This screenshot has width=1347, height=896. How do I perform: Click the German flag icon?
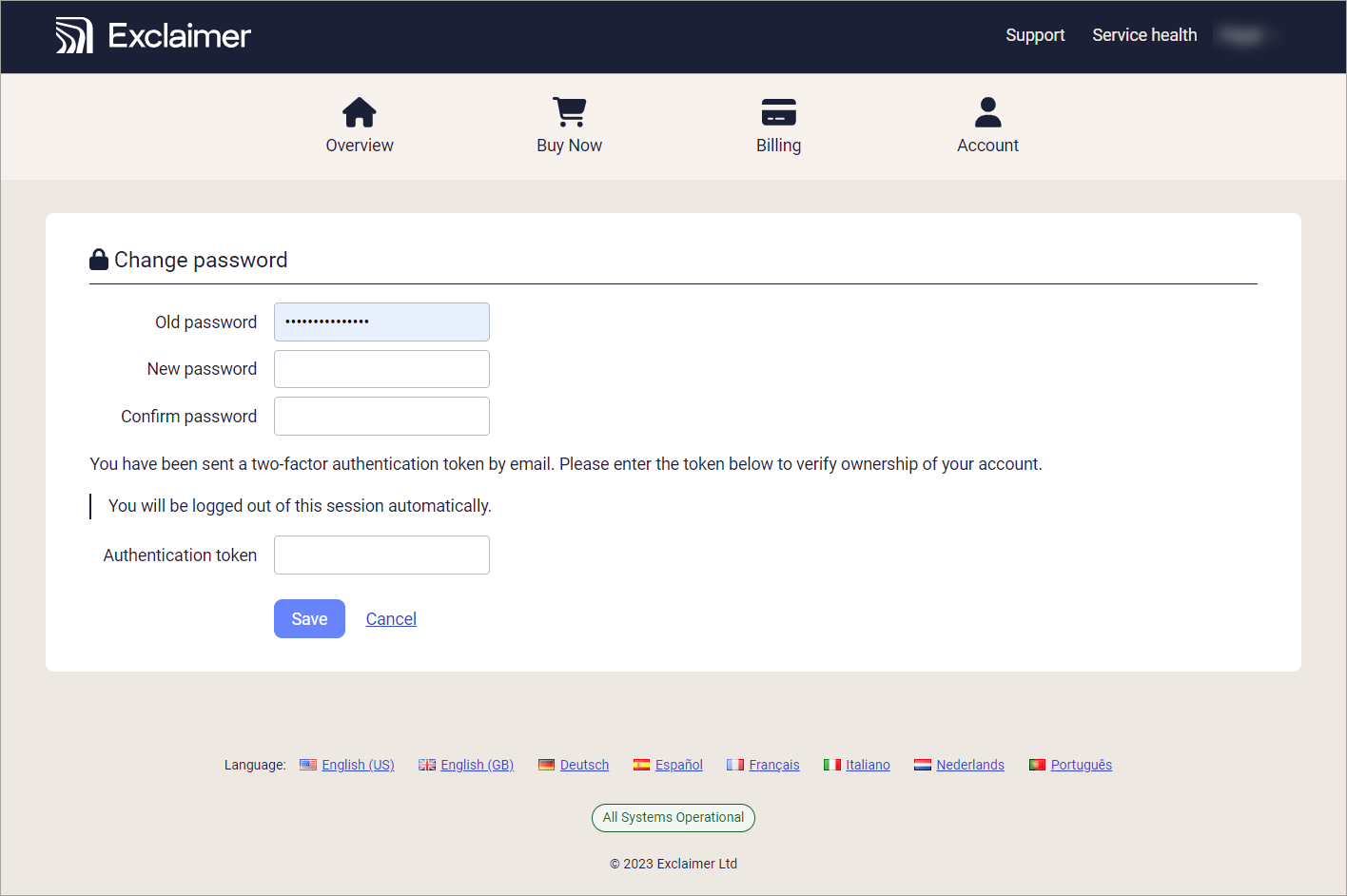[x=546, y=765]
